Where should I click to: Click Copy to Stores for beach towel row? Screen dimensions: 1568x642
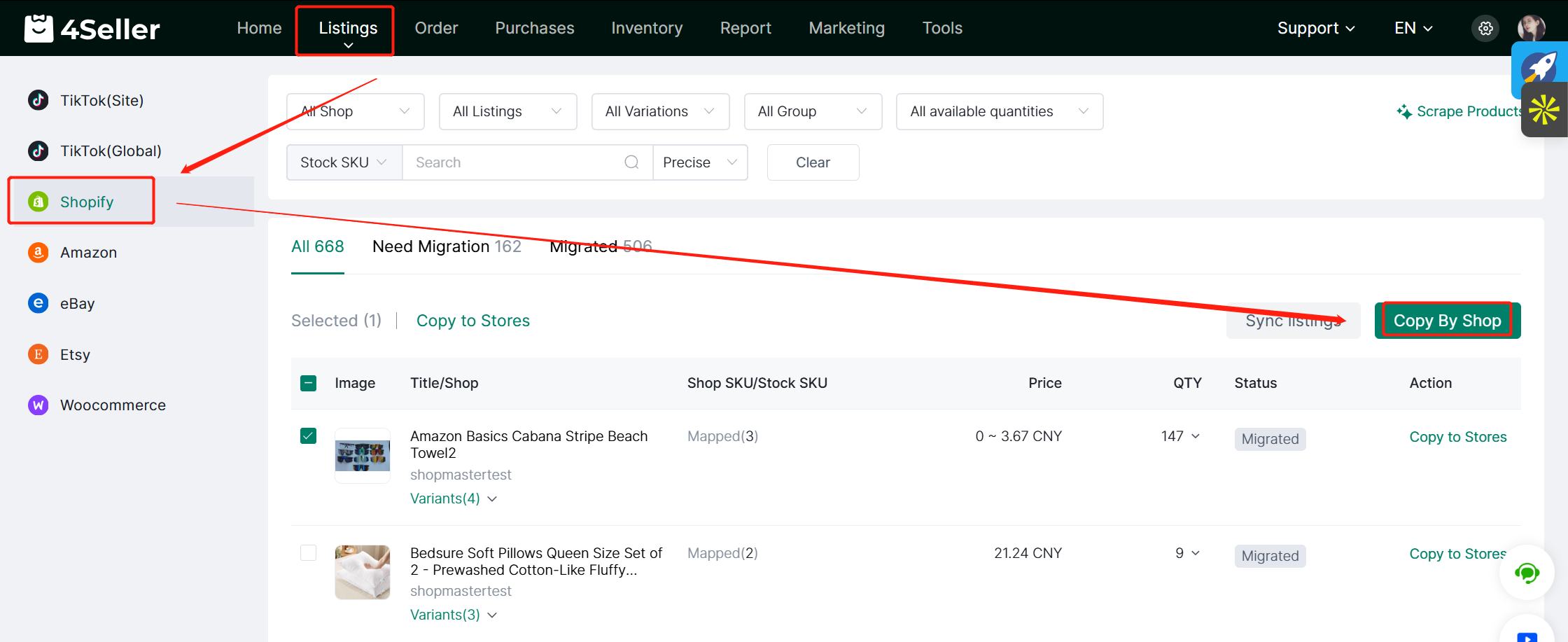1458,437
